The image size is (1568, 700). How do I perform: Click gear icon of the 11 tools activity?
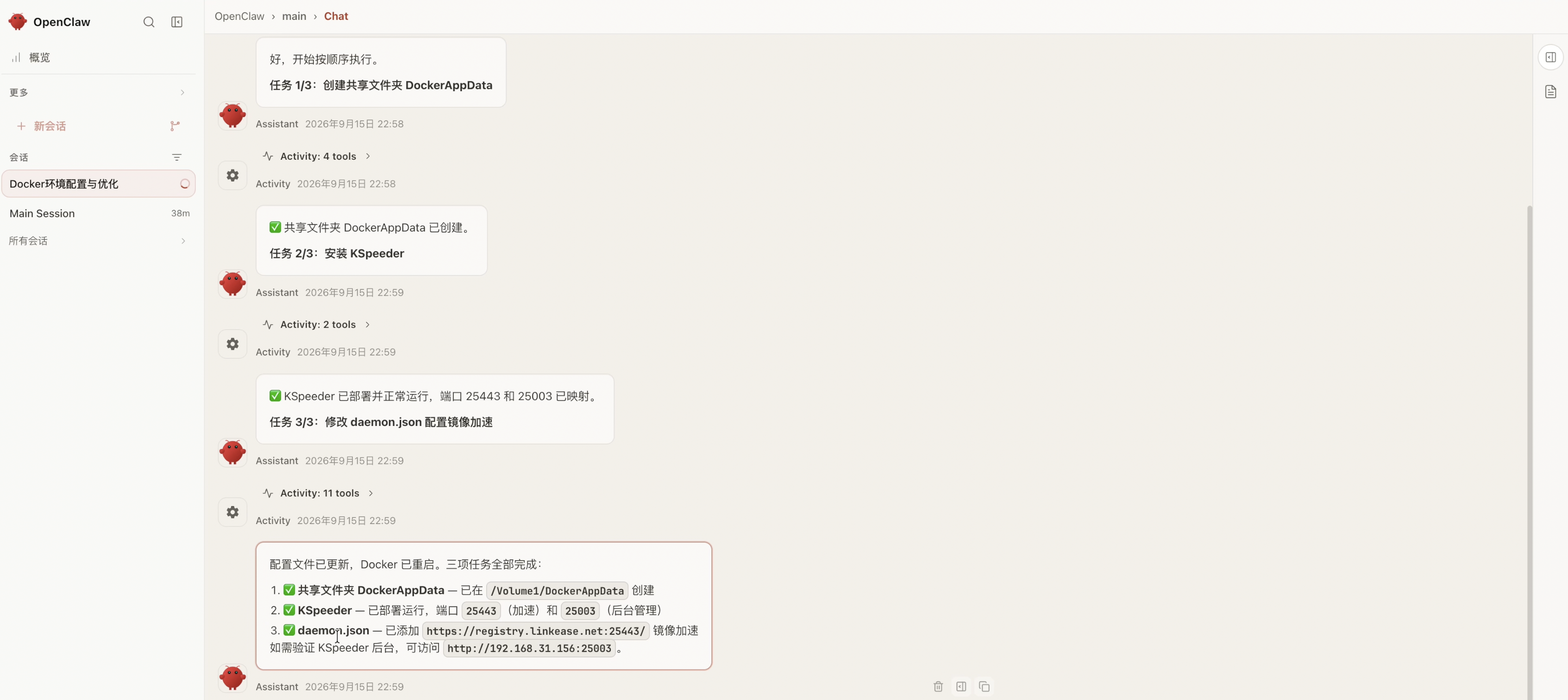(232, 512)
